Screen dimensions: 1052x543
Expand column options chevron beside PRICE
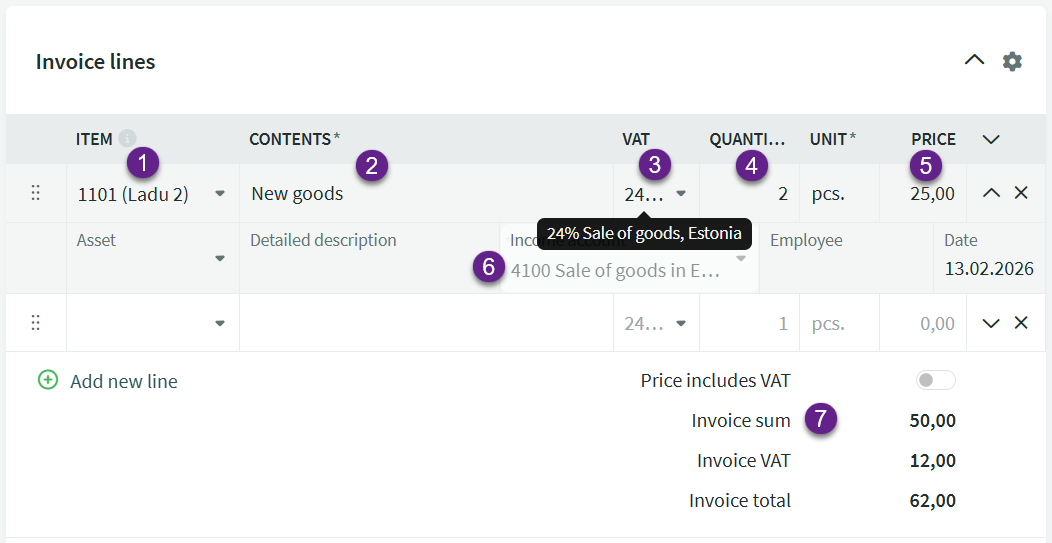coord(991,139)
